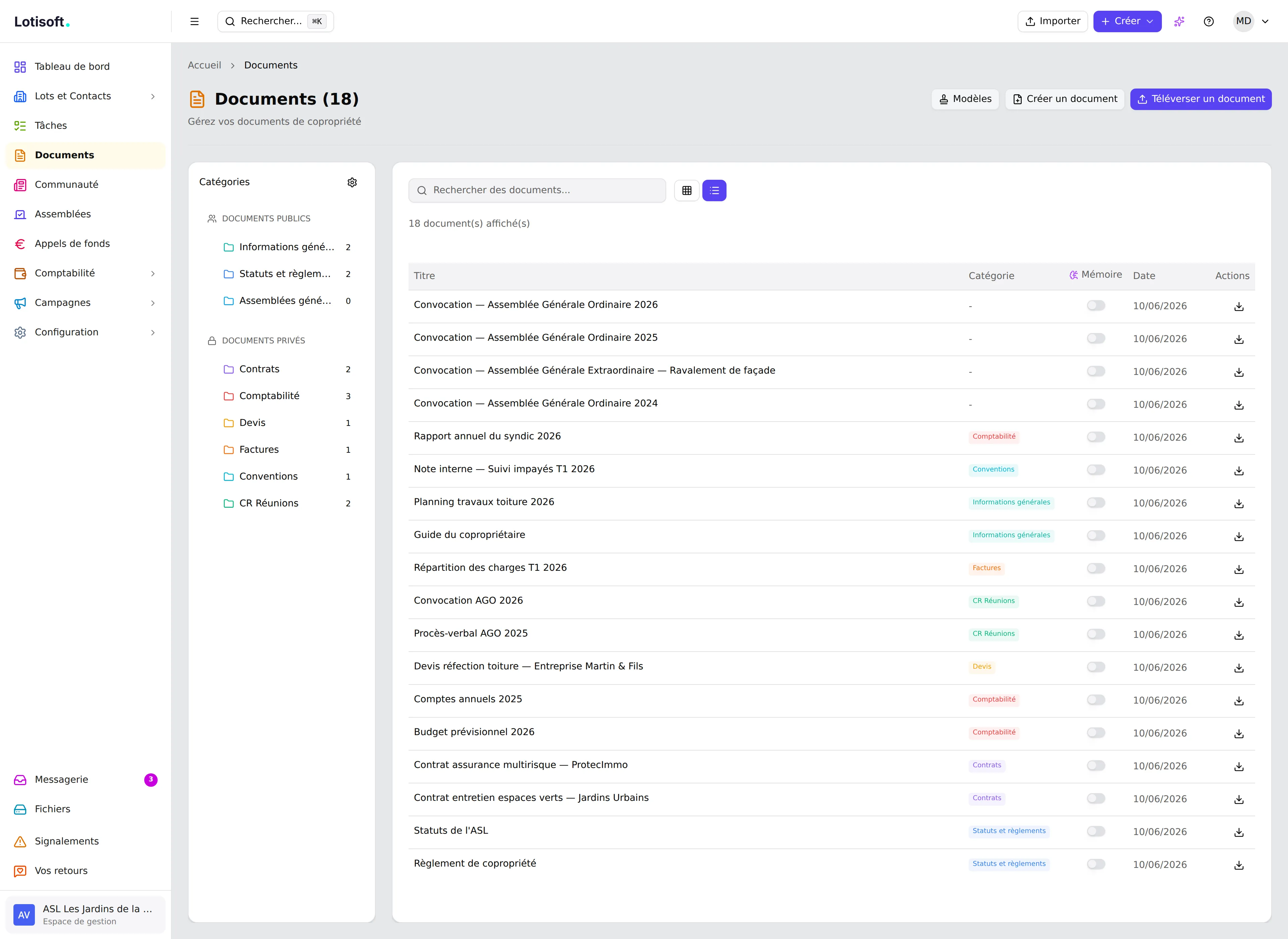Image resolution: width=1288 pixels, height=939 pixels.
Task: Select Informations générales public category
Action: click(287, 247)
